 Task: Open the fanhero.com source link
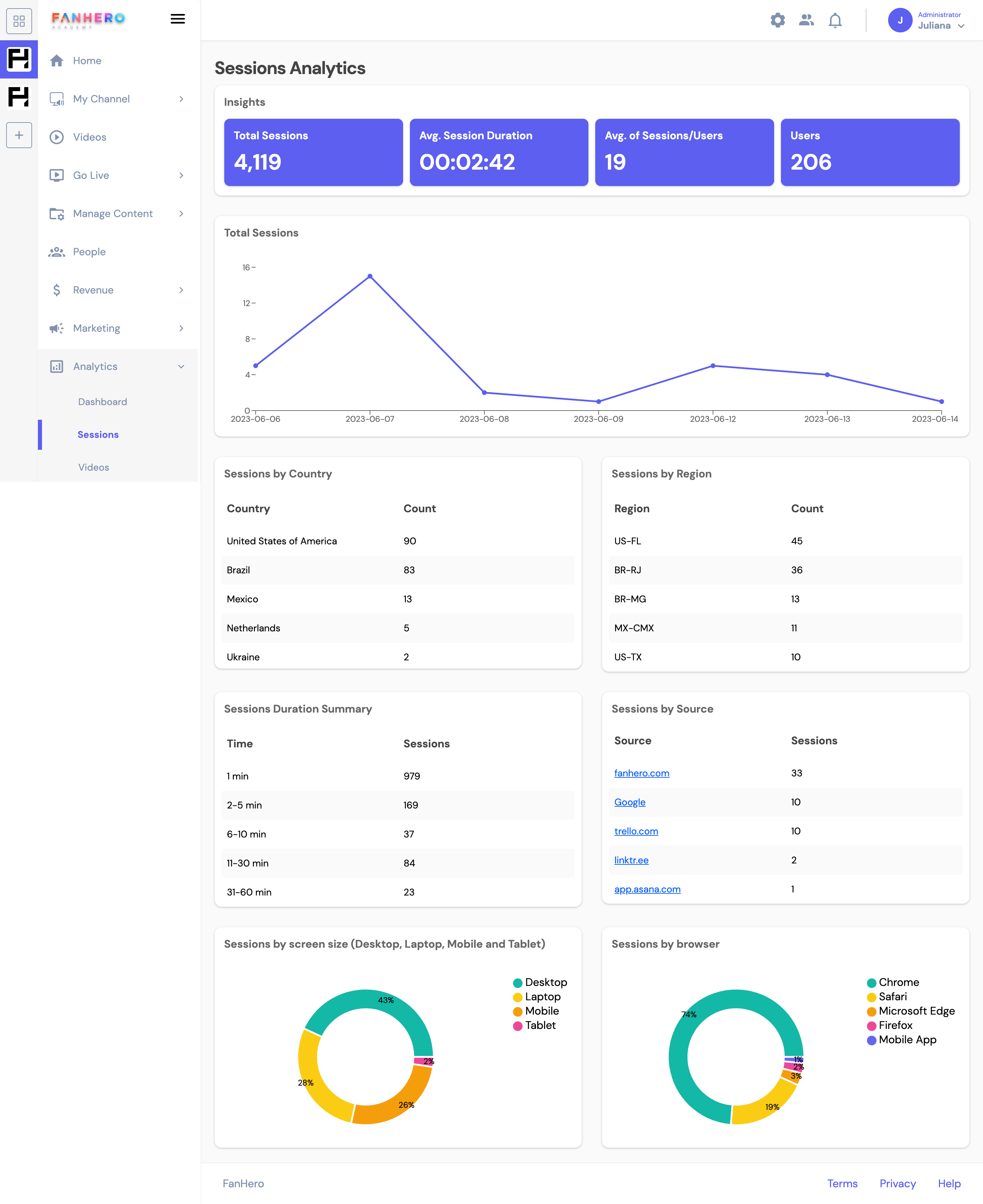[642, 773]
